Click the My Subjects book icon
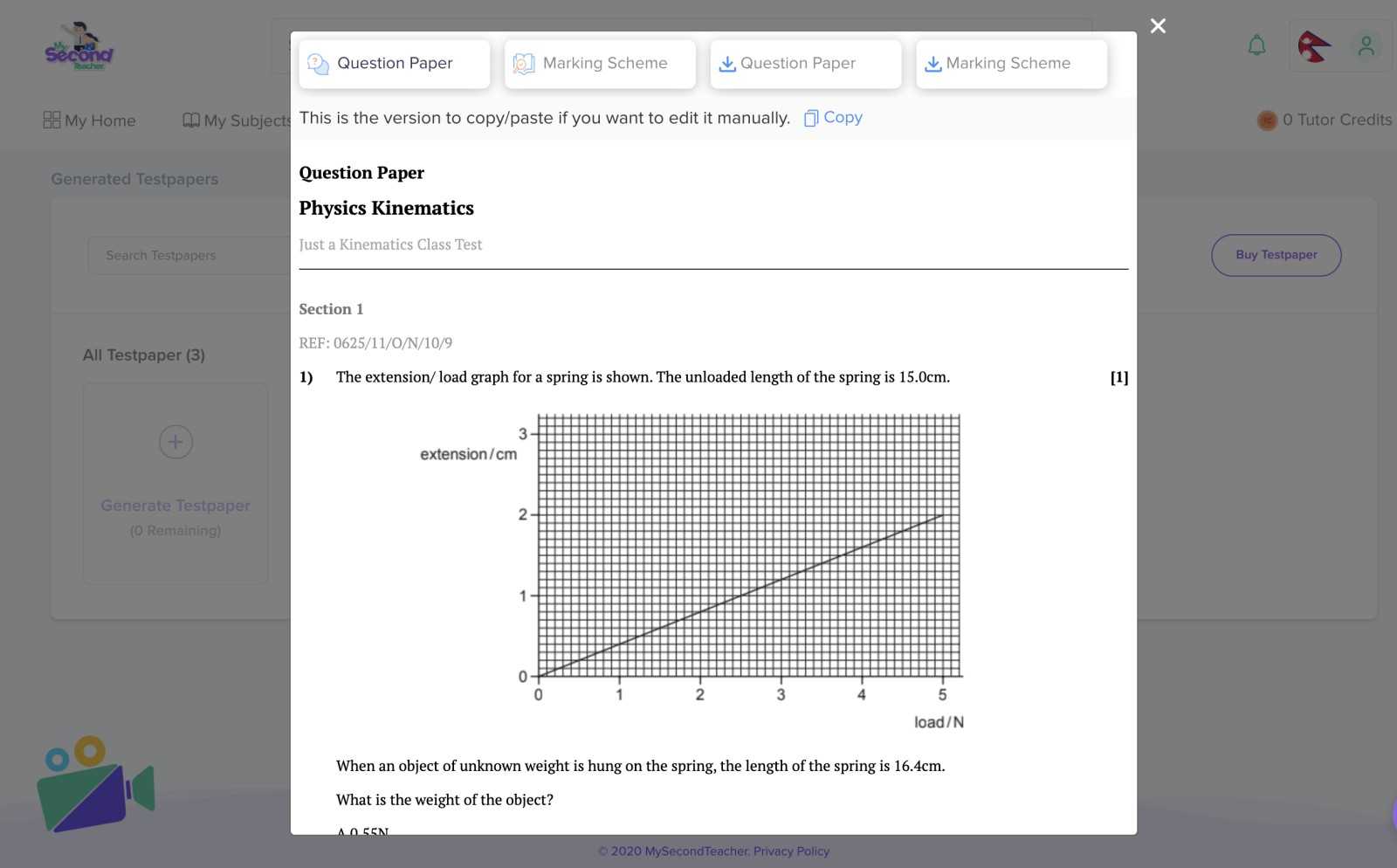The image size is (1397, 868). (191, 121)
